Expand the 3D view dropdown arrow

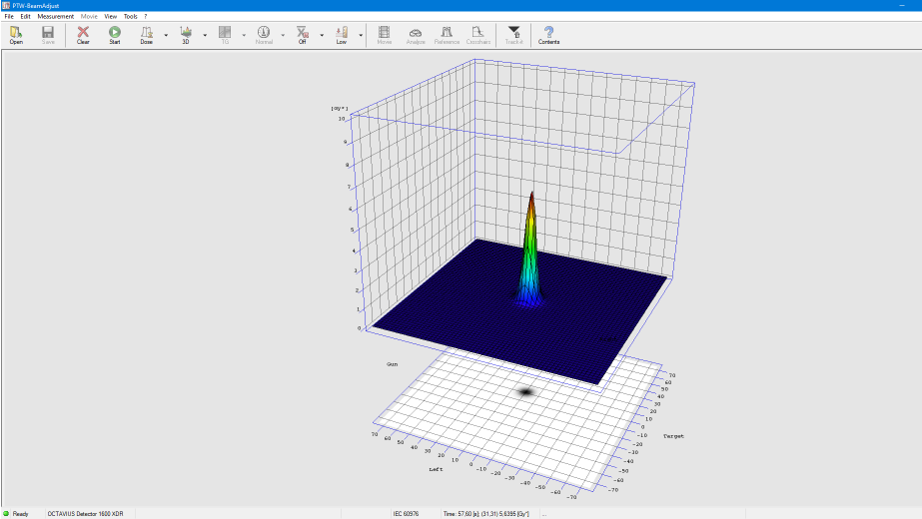[x=205, y=35]
